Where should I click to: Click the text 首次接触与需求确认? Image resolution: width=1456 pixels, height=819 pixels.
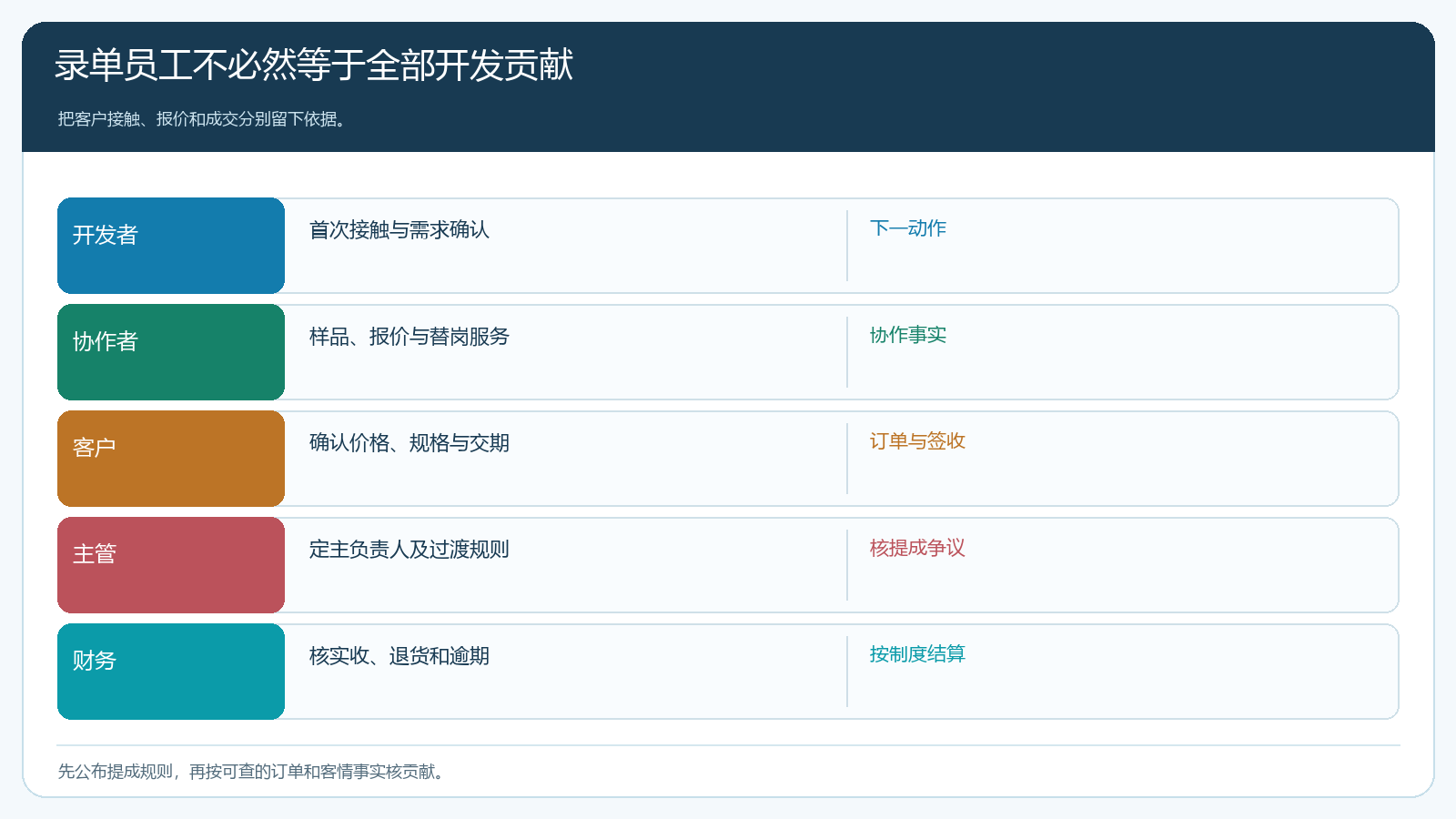(x=399, y=230)
